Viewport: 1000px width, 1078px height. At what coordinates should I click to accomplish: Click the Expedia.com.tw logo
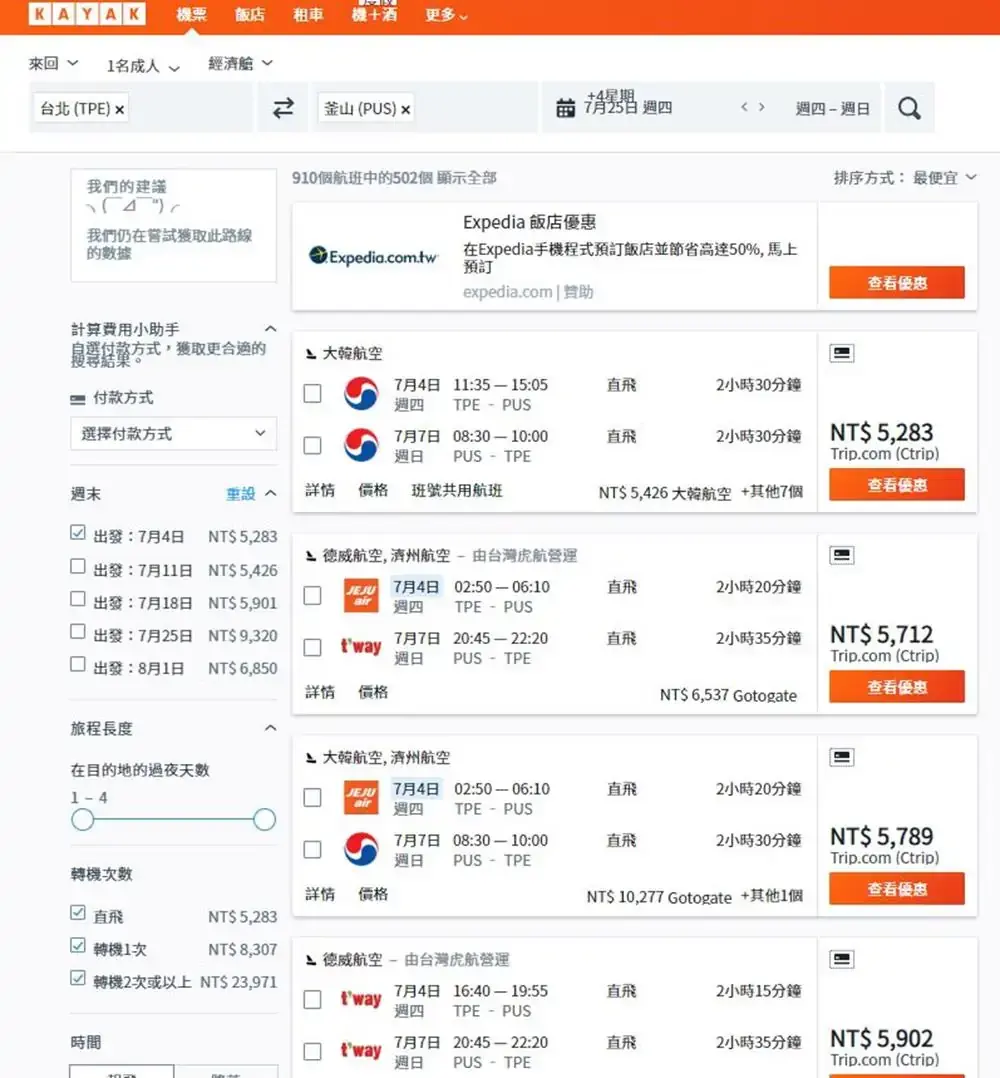click(x=373, y=256)
